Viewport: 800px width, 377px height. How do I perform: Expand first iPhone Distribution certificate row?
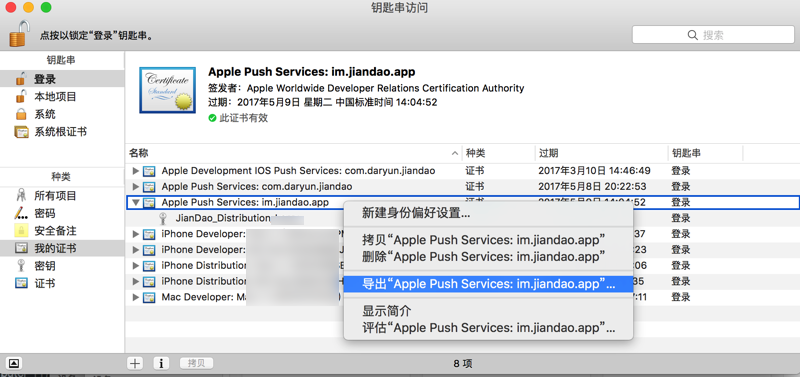pyautogui.click(x=135, y=266)
